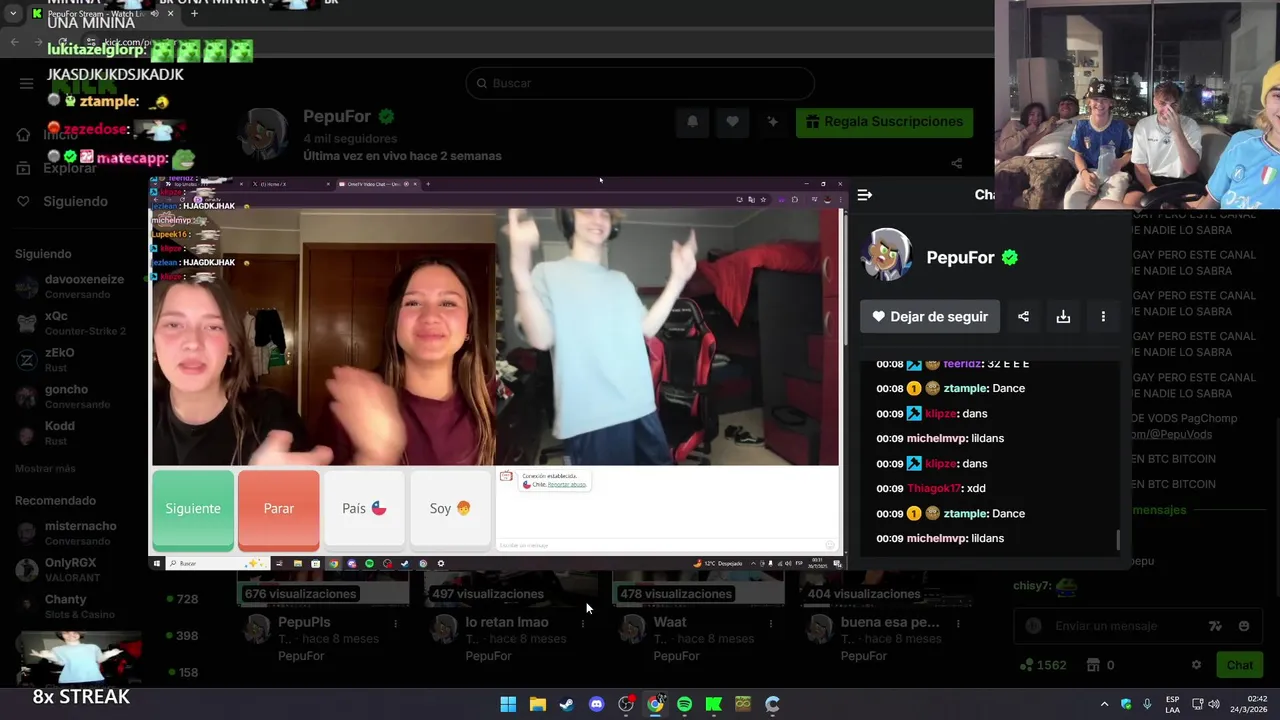
Task: Click Dejar de seguir on the PepuFor card
Action: pyautogui.click(x=930, y=317)
